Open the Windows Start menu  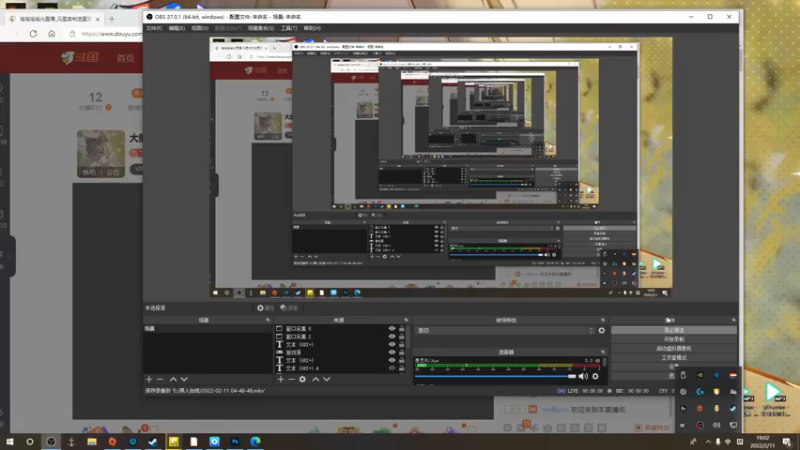(x=10, y=441)
